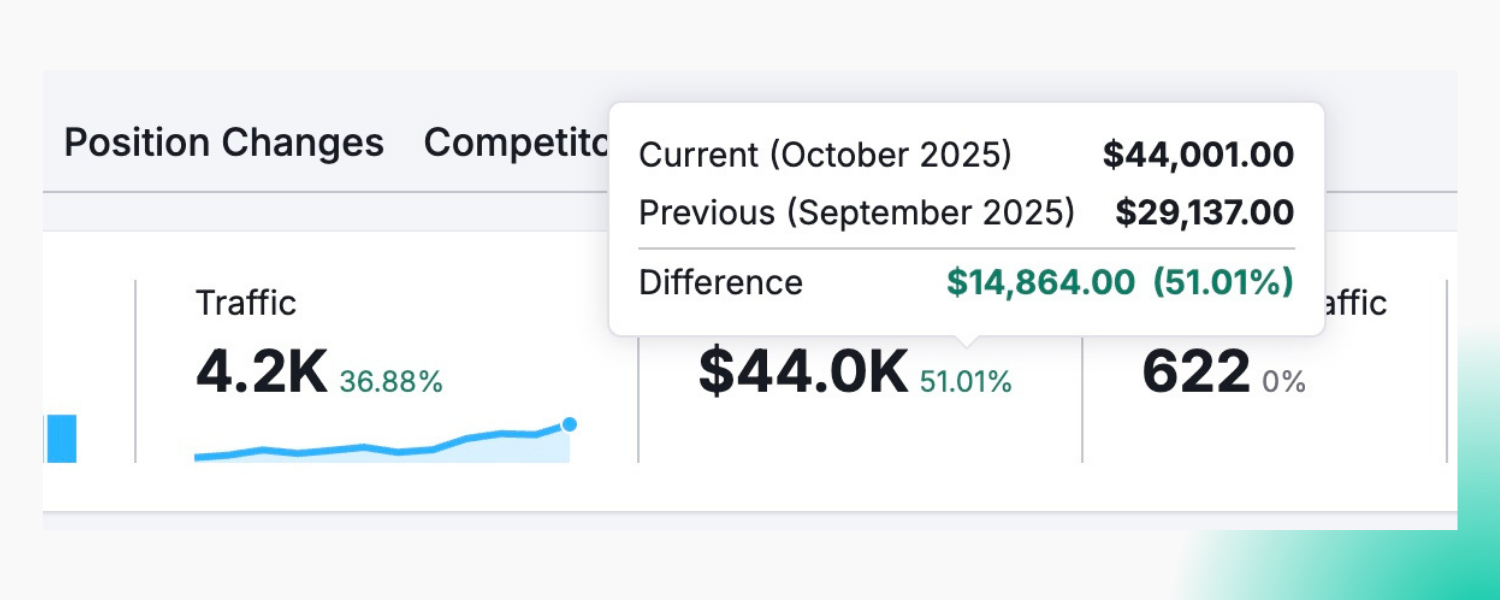Click the green (51.01%) difference percentage
Viewport: 1500px width, 600px height.
[x=1224, y=283]
